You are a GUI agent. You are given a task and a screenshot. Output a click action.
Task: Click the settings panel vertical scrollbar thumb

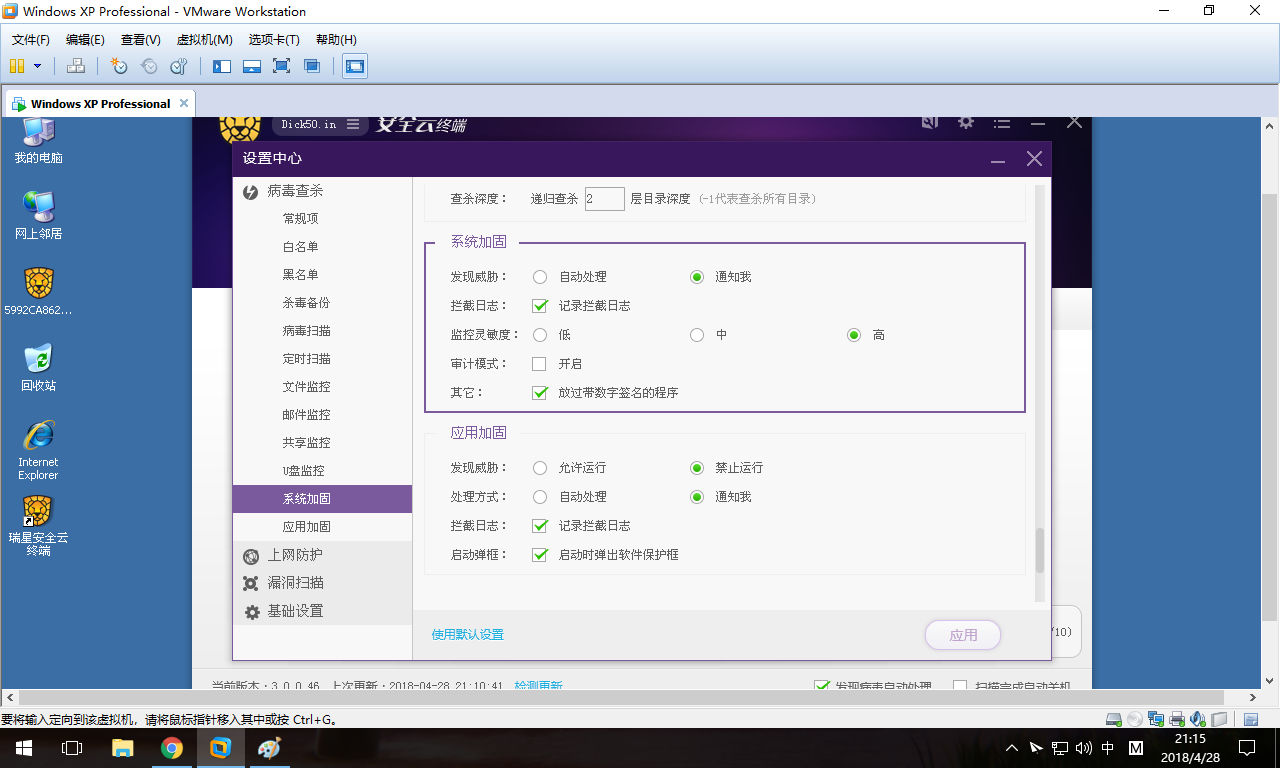pyautogui.click(x=1039, y=551)
